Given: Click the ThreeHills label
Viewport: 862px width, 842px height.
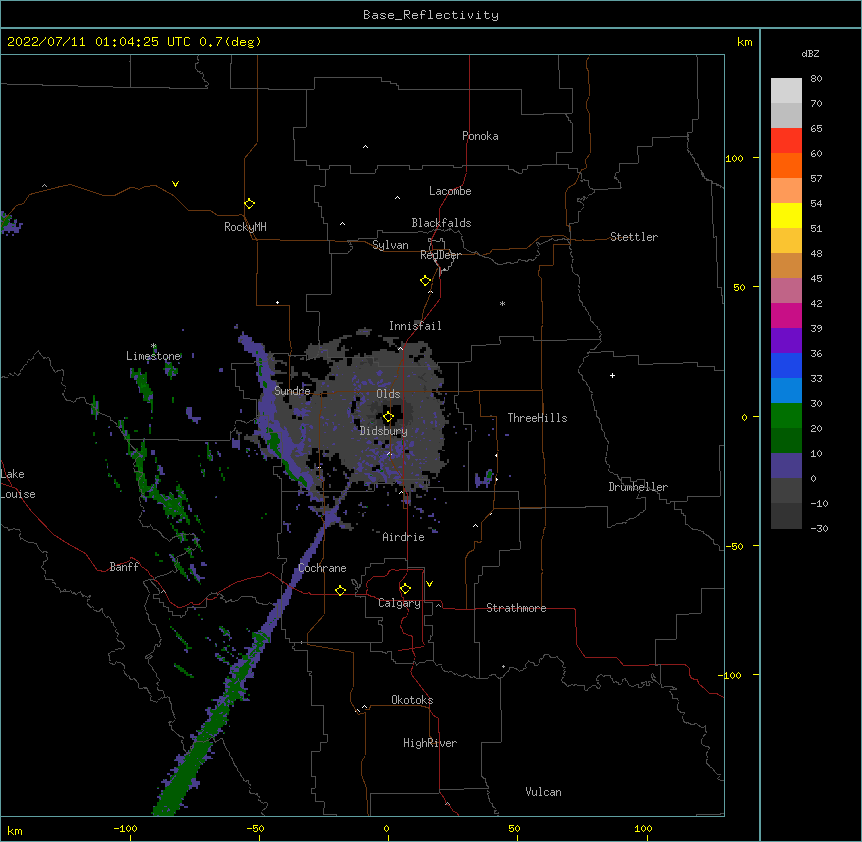Looking at the screenshot, I should pos(537,418).
